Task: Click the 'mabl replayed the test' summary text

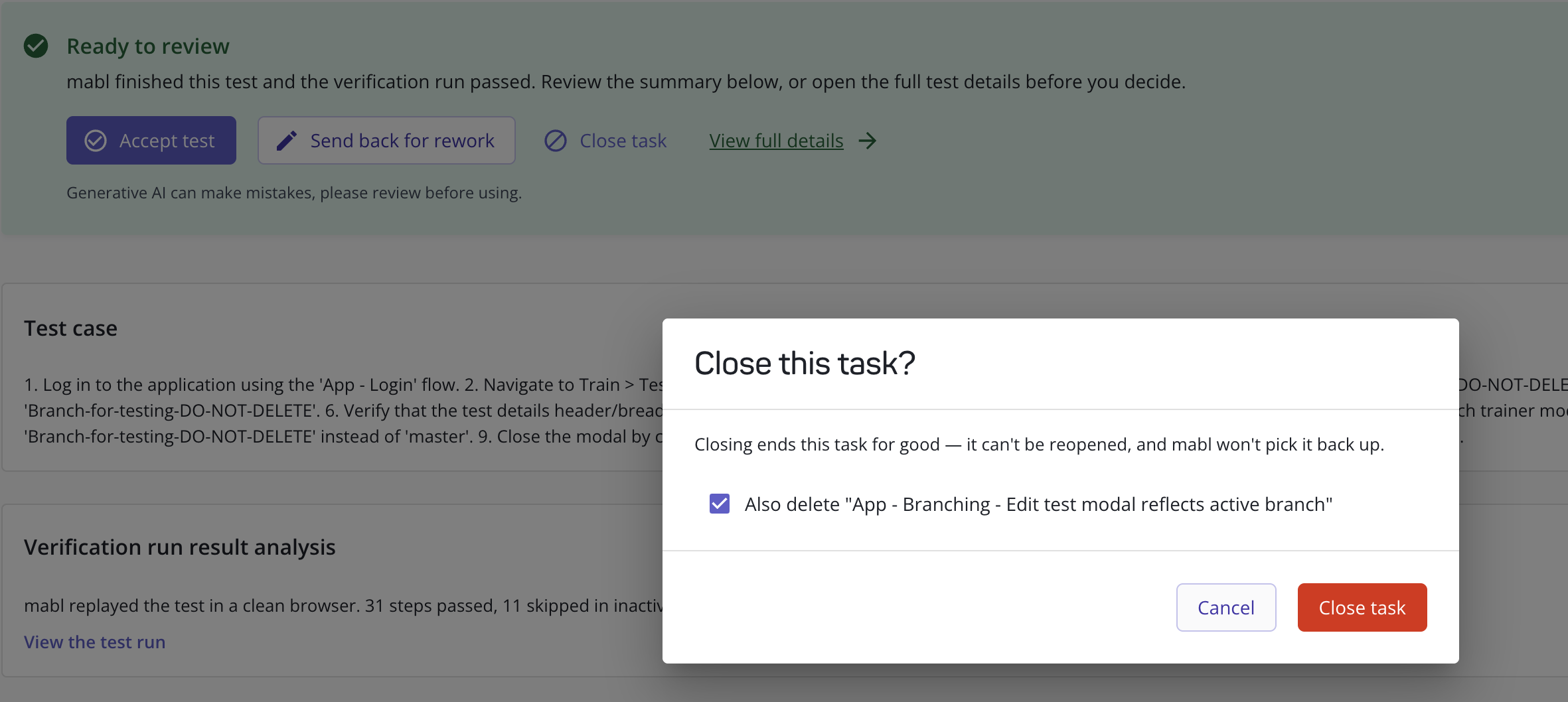Action: [x=343, y=606]
